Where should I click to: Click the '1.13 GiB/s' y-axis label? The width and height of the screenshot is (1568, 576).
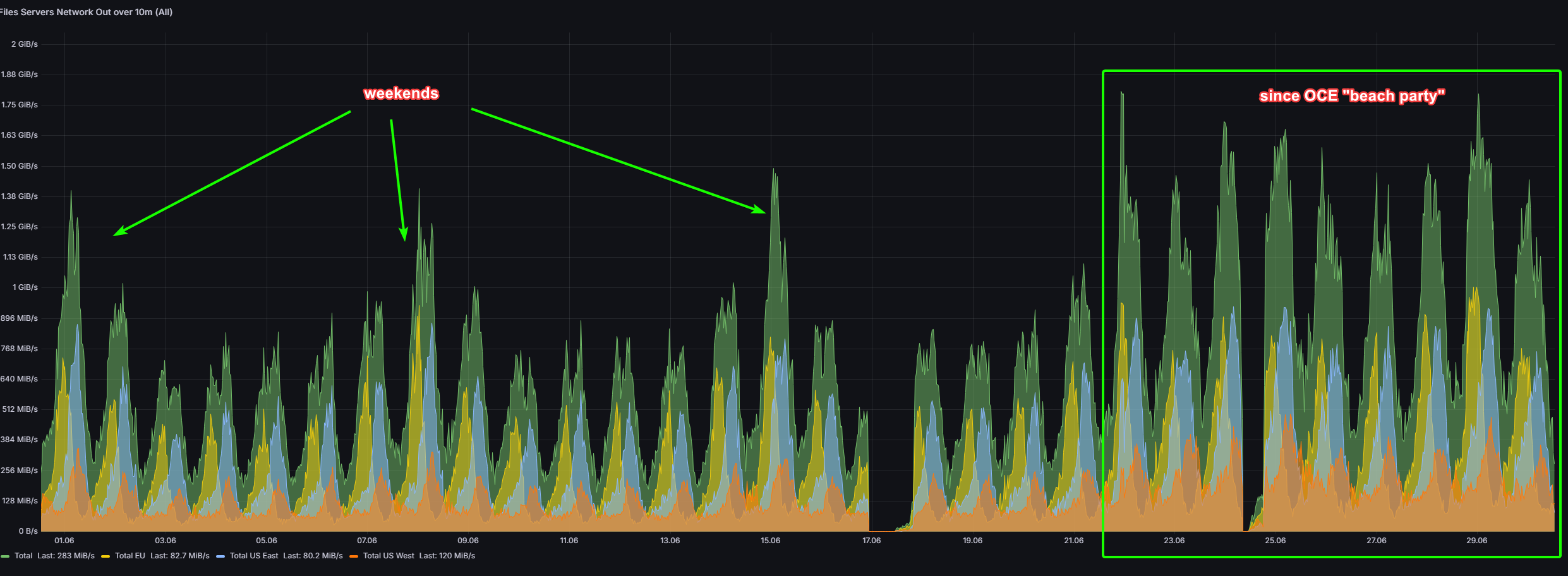pyautogui.click(x=20, y=257)
